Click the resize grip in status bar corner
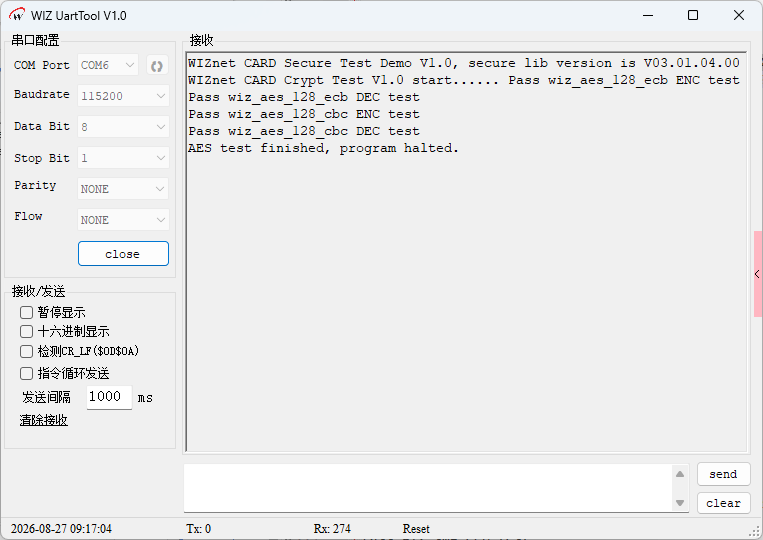The height and width of the screenshot is (540, 763). pos(757,533)
